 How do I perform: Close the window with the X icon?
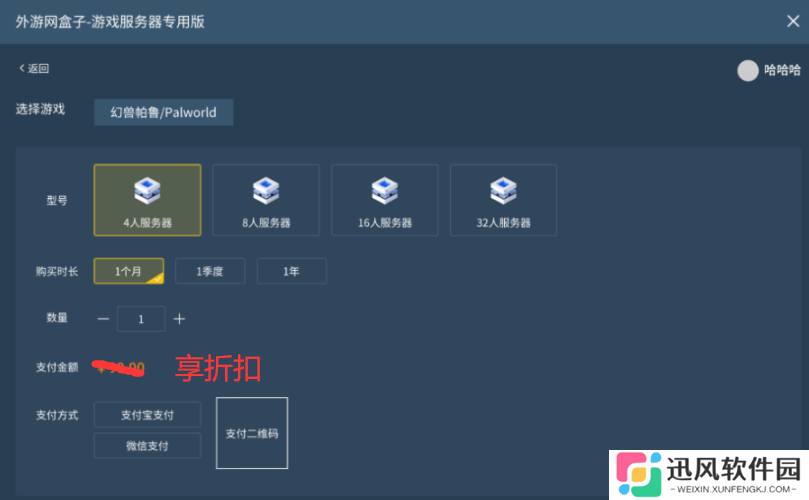793,21
